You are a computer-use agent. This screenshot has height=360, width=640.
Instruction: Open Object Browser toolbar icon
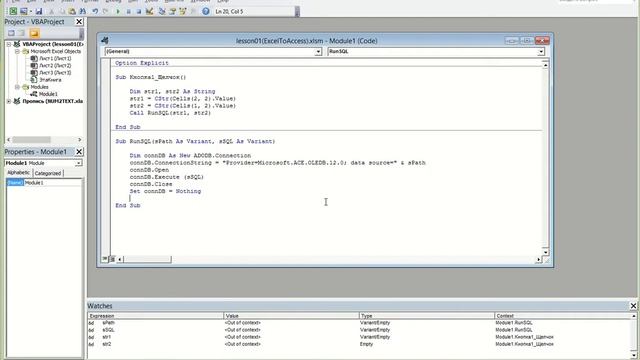coord(182,11)
